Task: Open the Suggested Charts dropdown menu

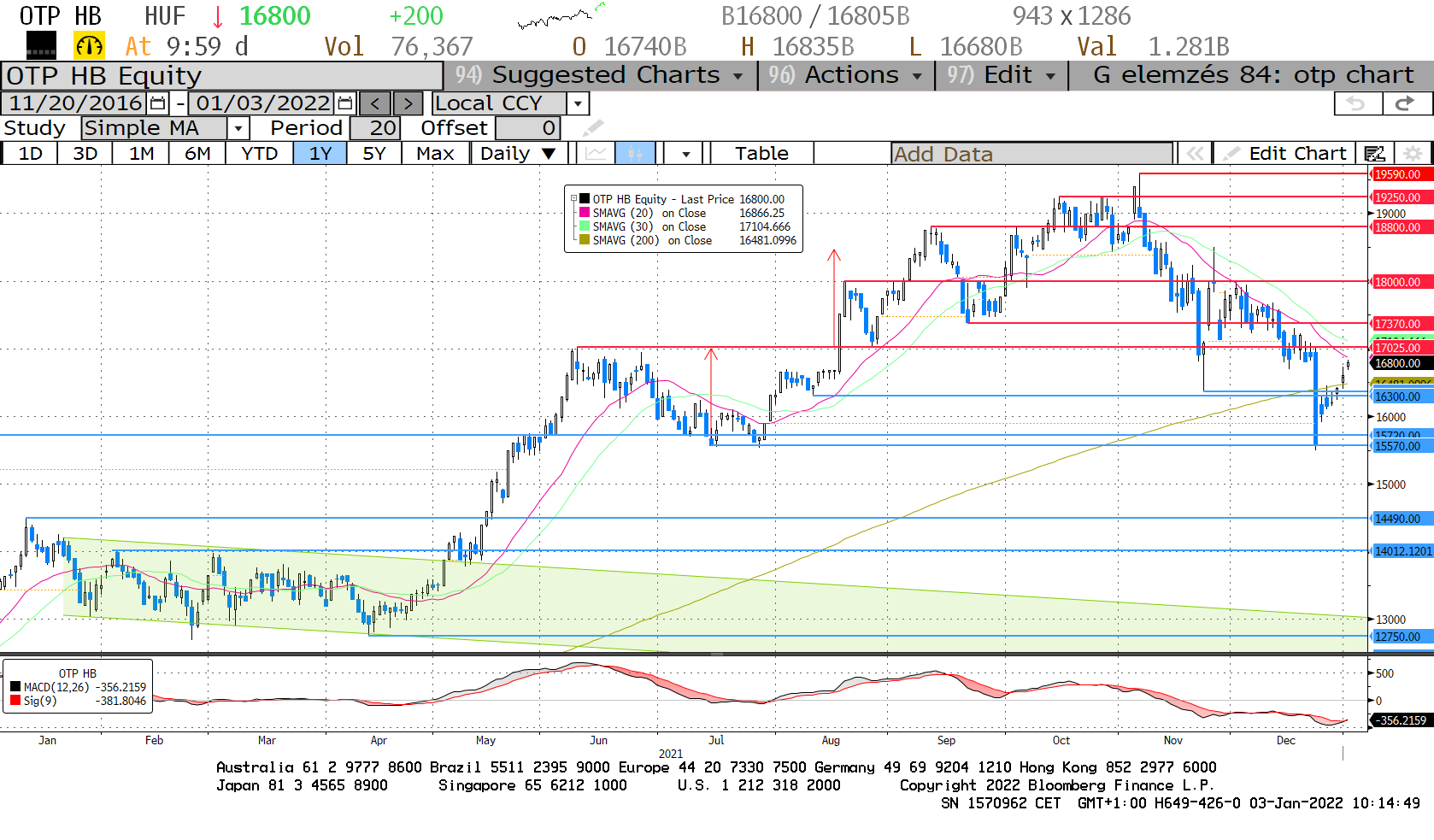Action: (601, 75)
